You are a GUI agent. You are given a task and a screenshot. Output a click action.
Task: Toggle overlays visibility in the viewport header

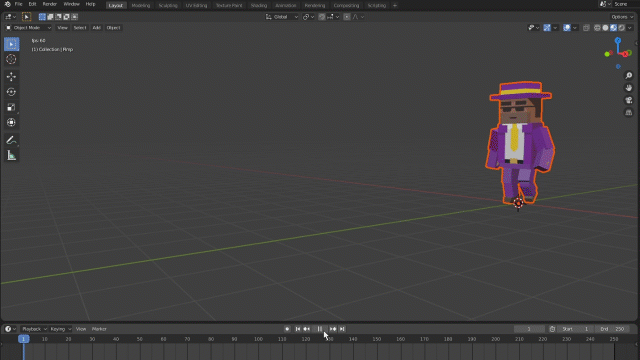pyautogui.click(x=567, y=28)
